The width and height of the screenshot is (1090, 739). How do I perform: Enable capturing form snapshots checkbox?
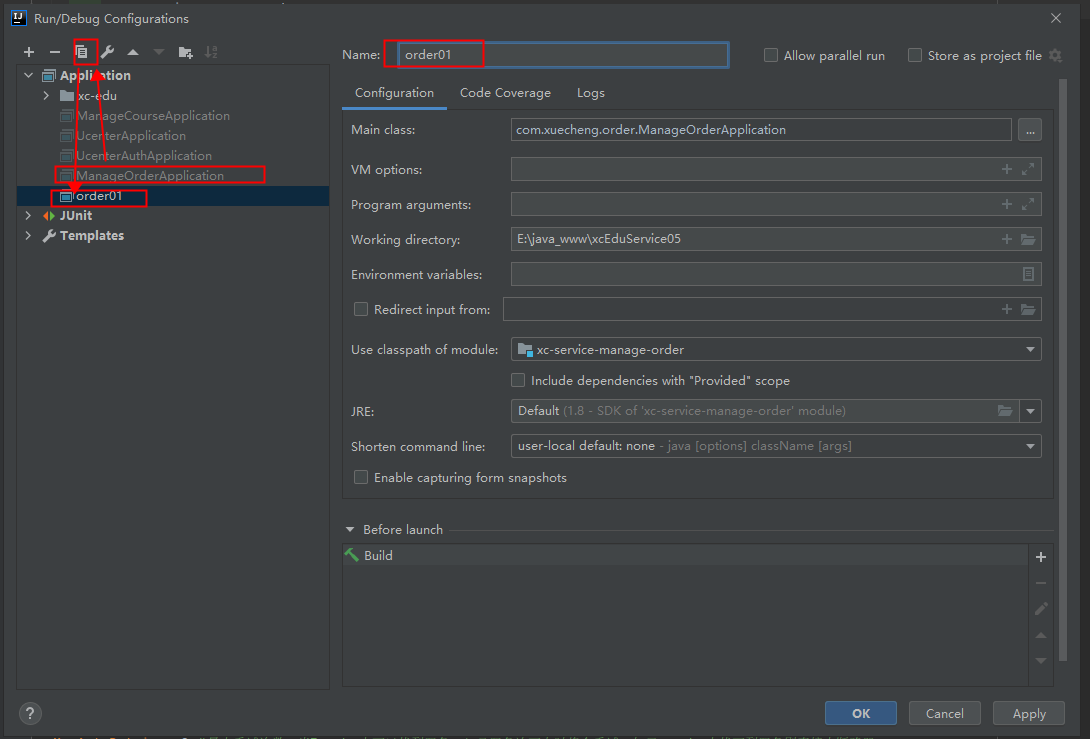(361, 478)
